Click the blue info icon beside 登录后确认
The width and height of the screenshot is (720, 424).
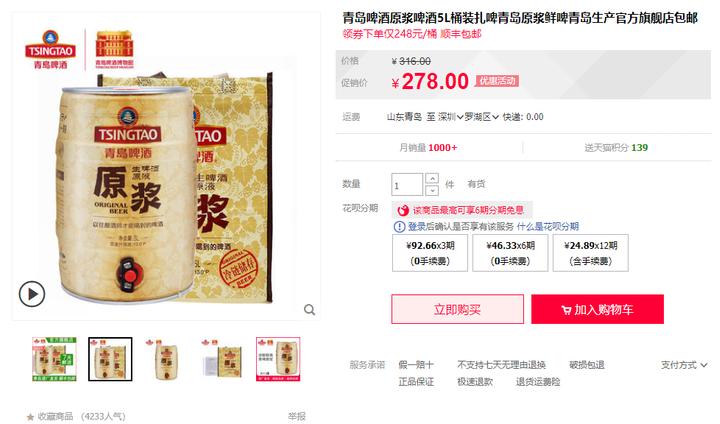399,226
